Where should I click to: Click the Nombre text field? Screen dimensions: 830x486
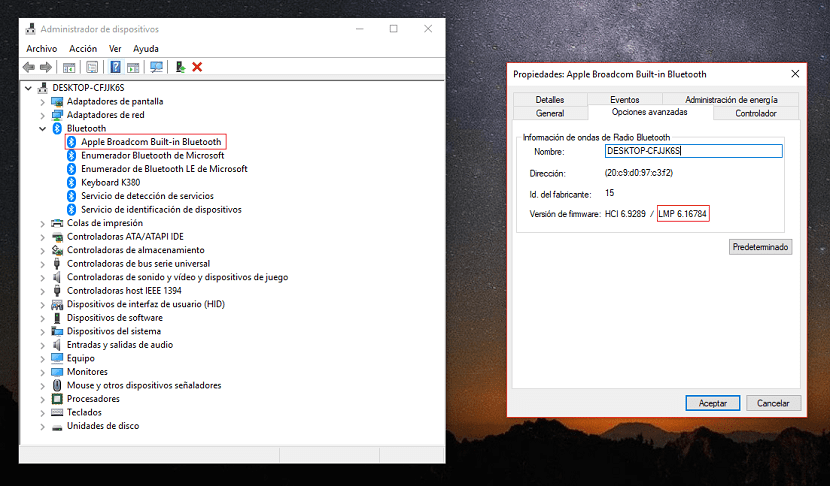click(693, 151)
